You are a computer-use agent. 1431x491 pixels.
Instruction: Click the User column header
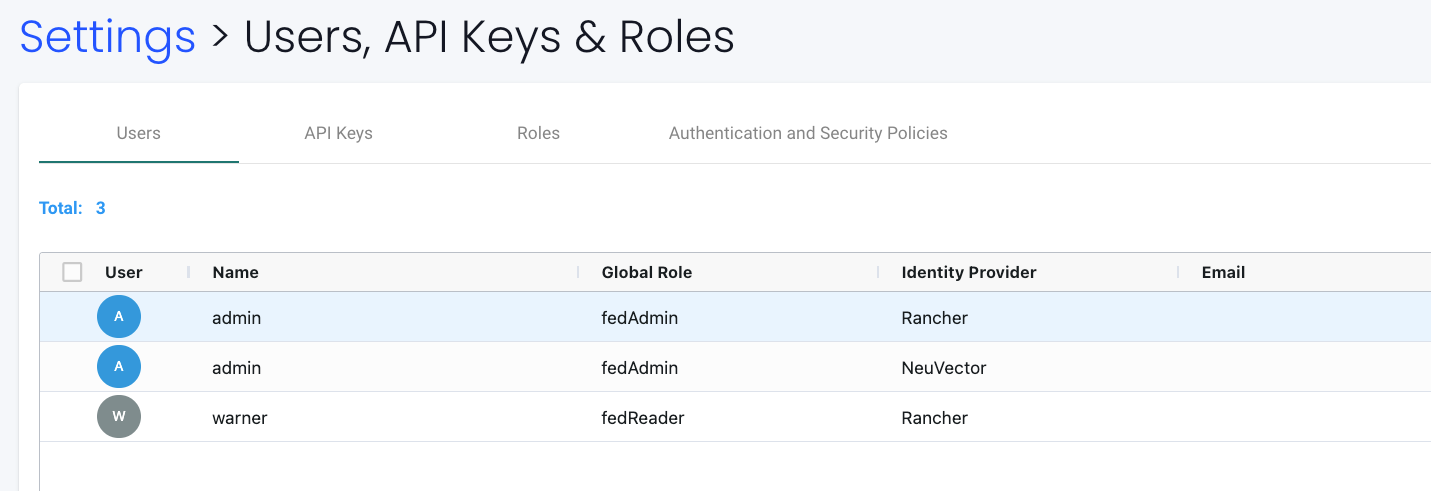[124, 272]
